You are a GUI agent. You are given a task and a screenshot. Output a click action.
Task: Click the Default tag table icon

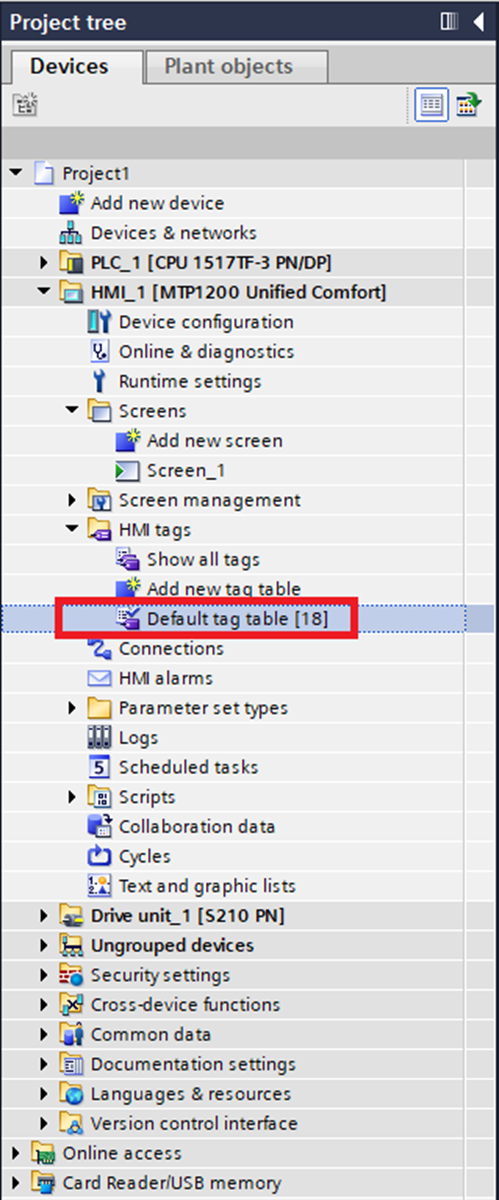click(128, 619)
